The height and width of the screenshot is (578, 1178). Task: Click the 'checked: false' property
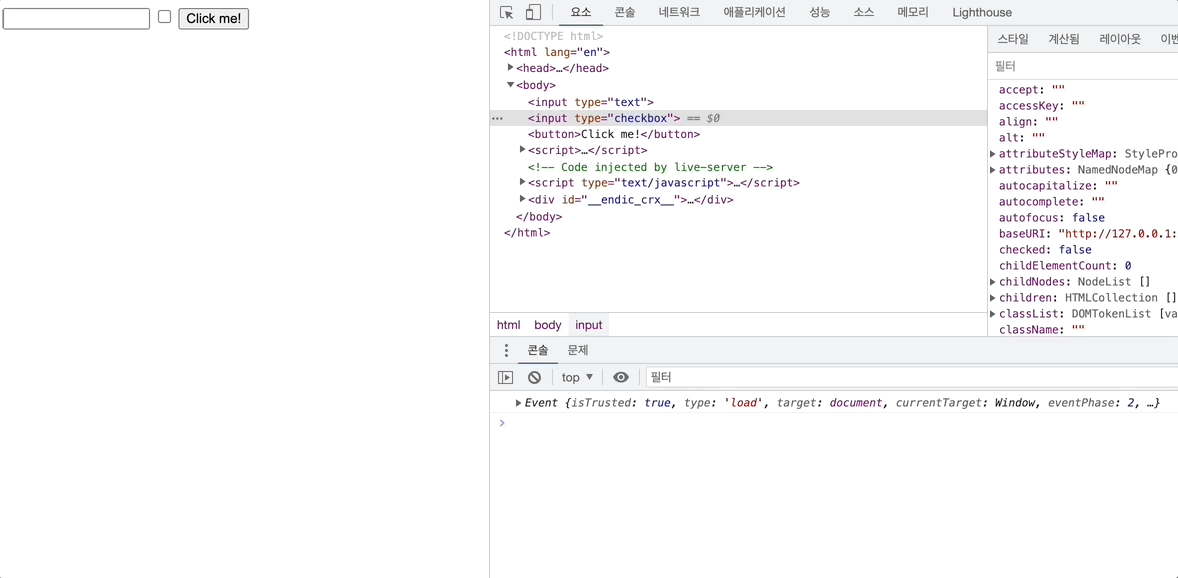click(1045, 250)
